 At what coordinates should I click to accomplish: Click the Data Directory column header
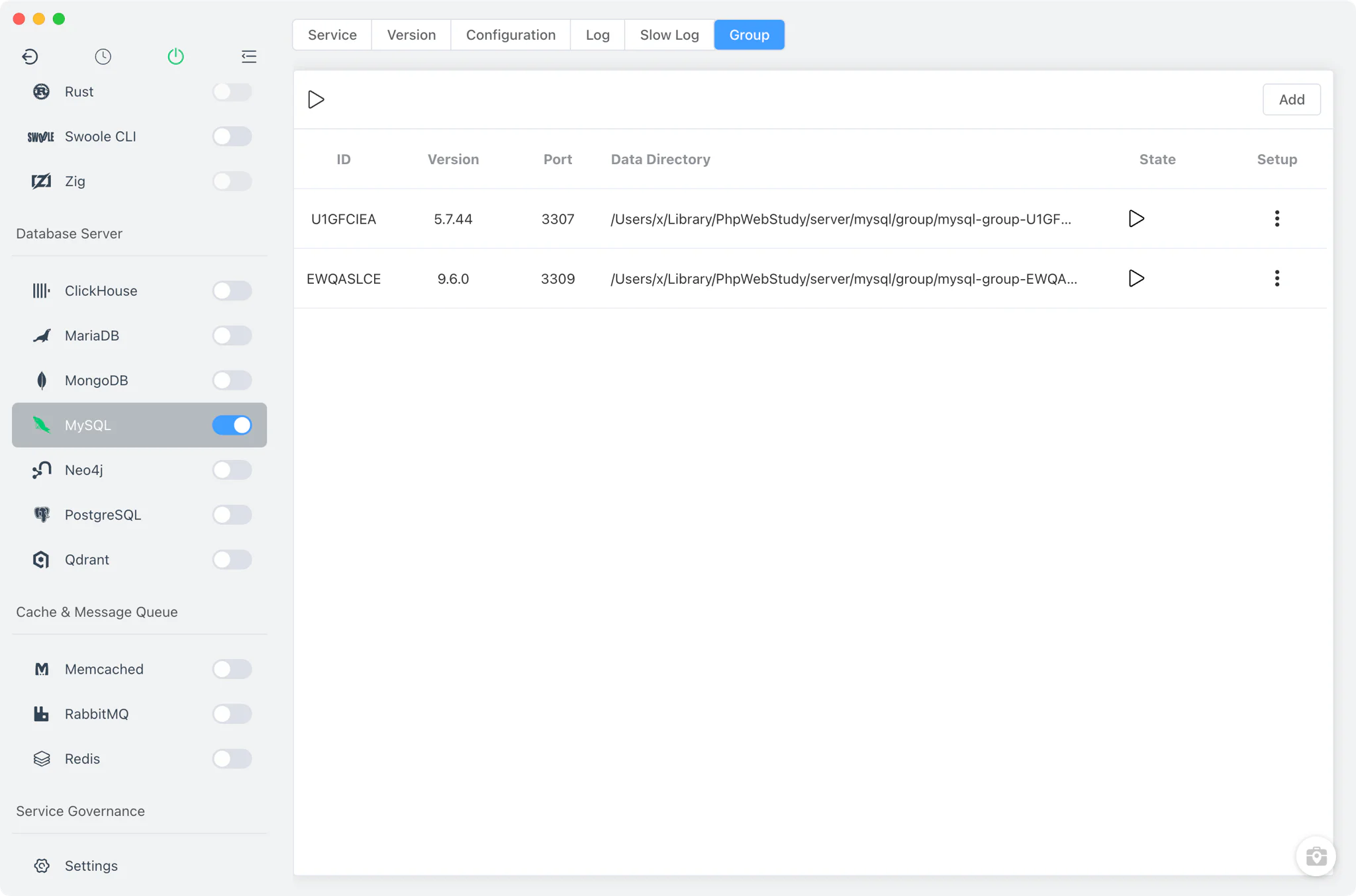tap(660, 159)
